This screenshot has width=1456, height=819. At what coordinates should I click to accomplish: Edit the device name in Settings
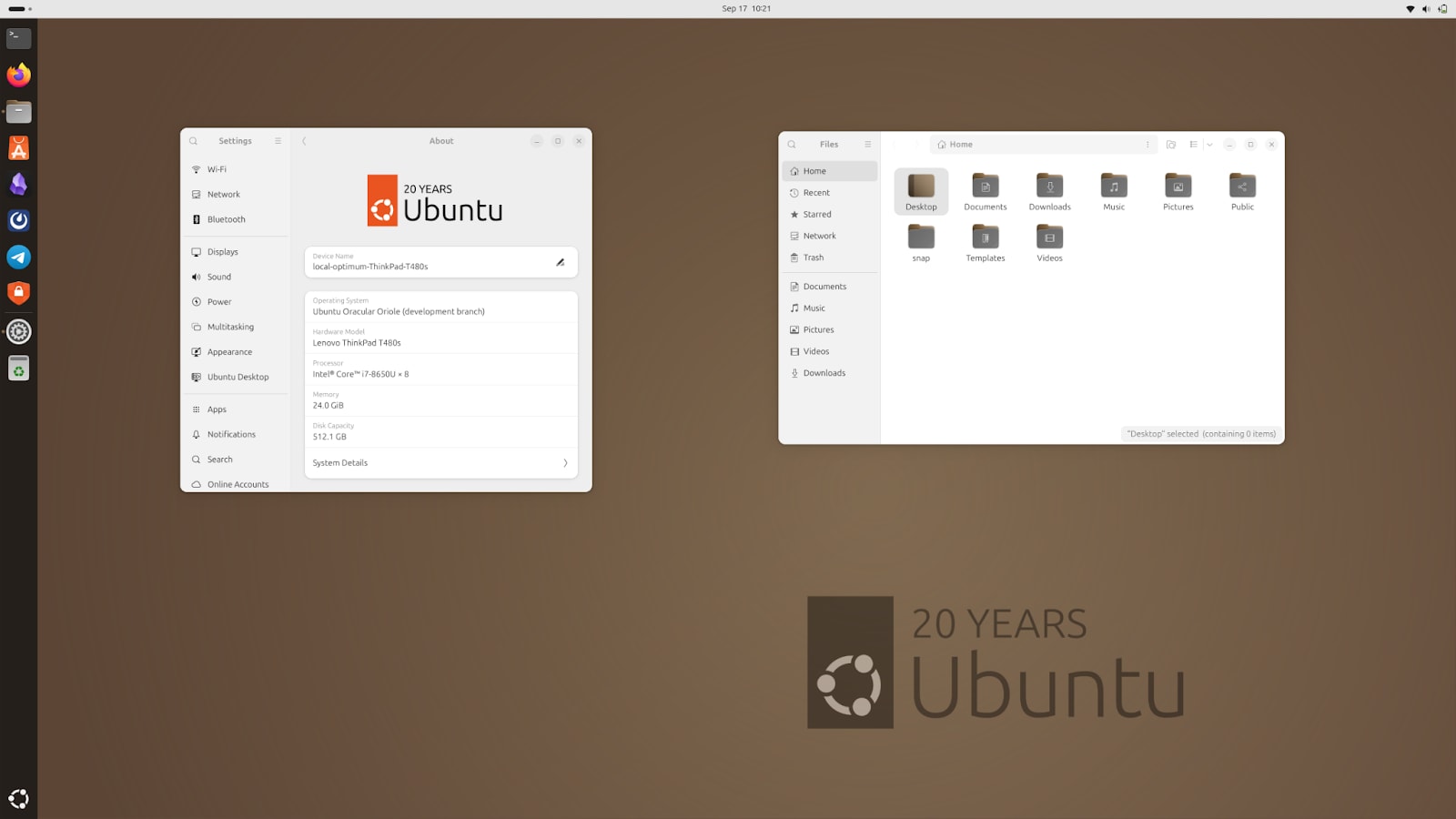click(560, 262)
